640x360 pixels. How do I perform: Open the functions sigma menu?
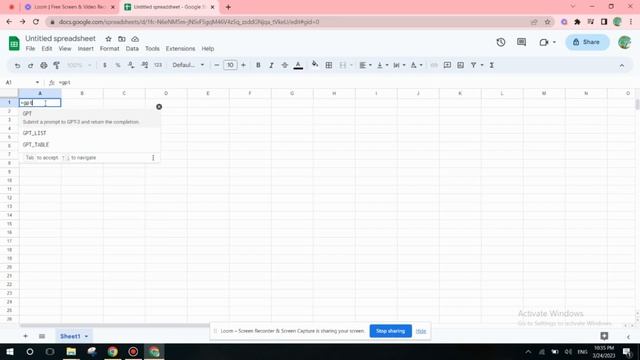491,65
